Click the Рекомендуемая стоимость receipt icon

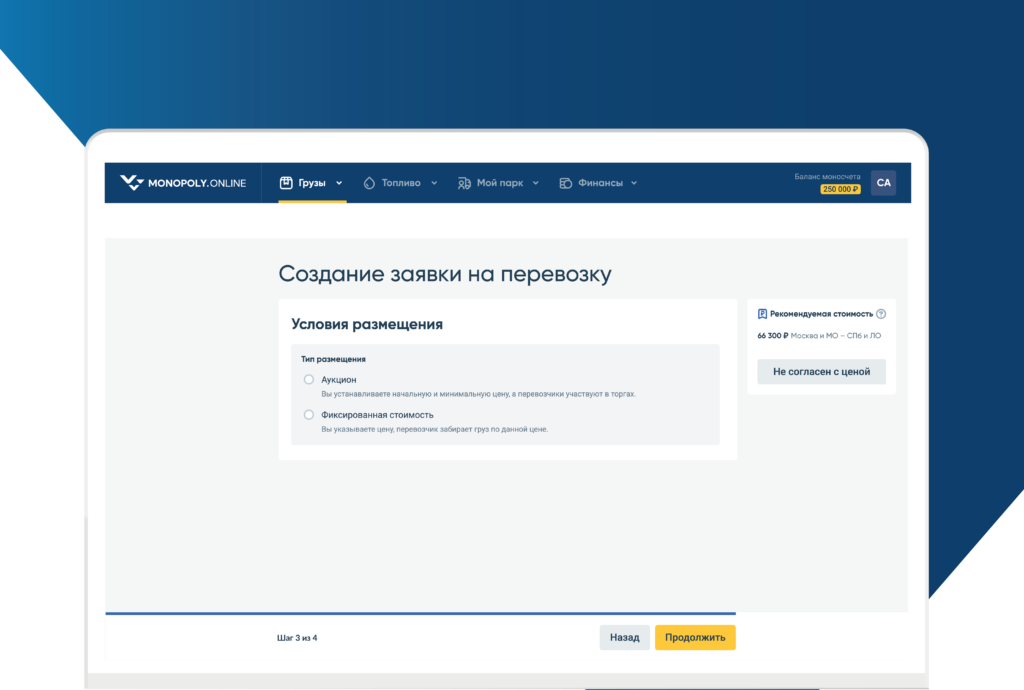click(762, 314)
